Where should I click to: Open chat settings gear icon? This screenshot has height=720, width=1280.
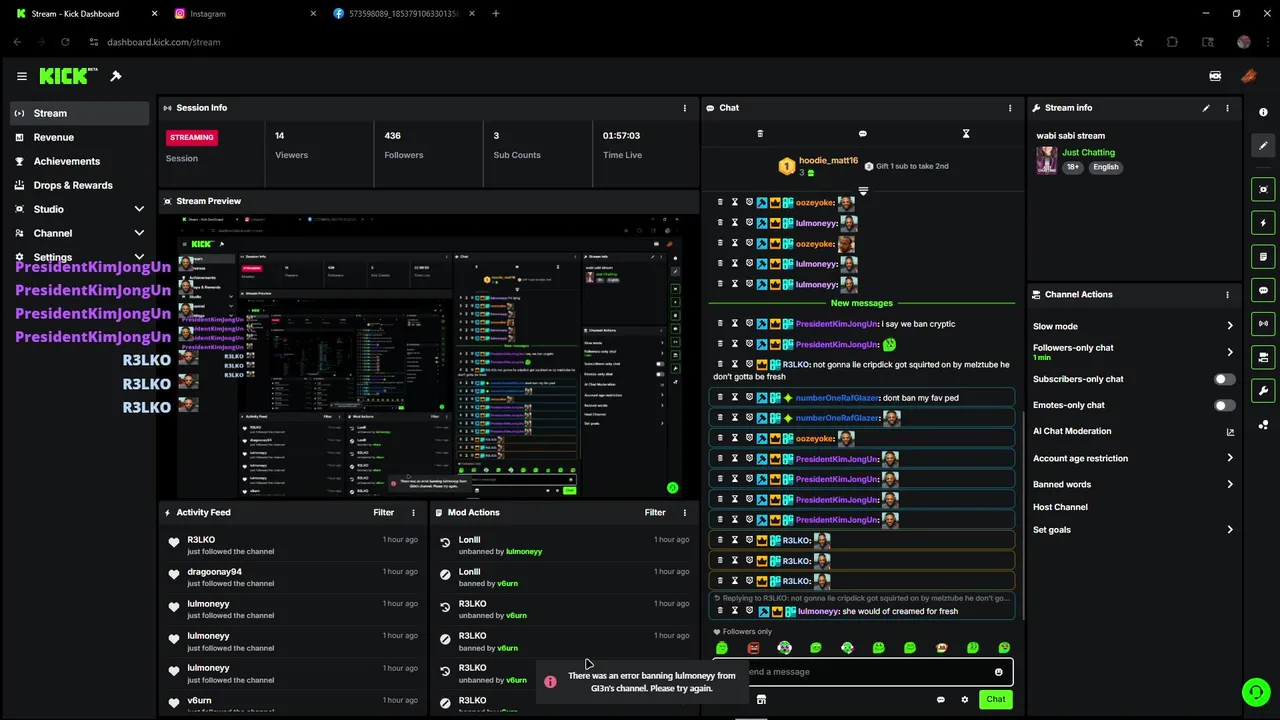965,699
